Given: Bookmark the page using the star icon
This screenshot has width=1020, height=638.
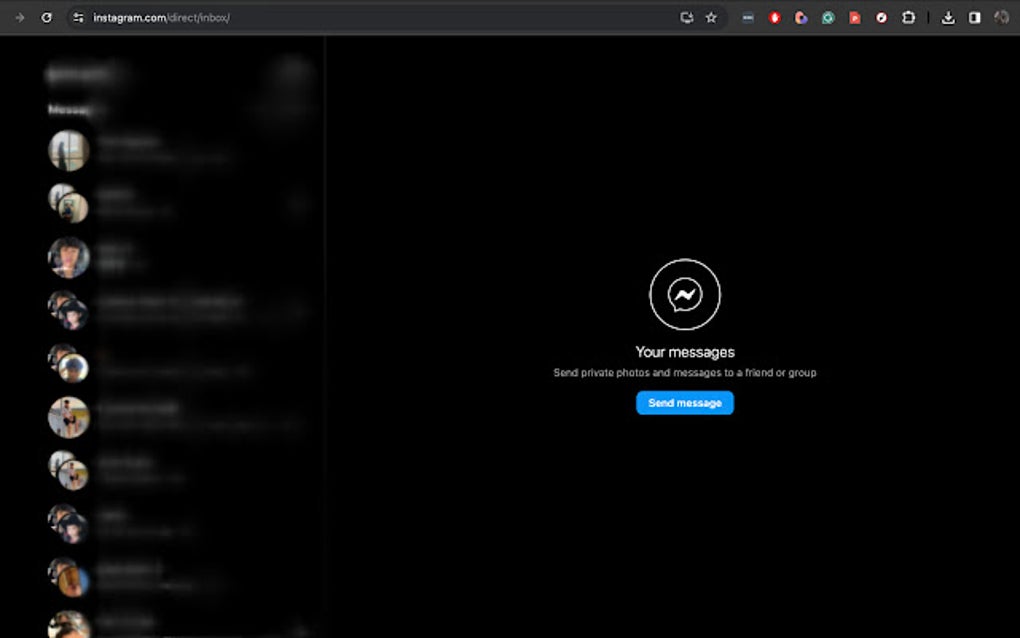Looking at the screenshot, I should (710, 17).
